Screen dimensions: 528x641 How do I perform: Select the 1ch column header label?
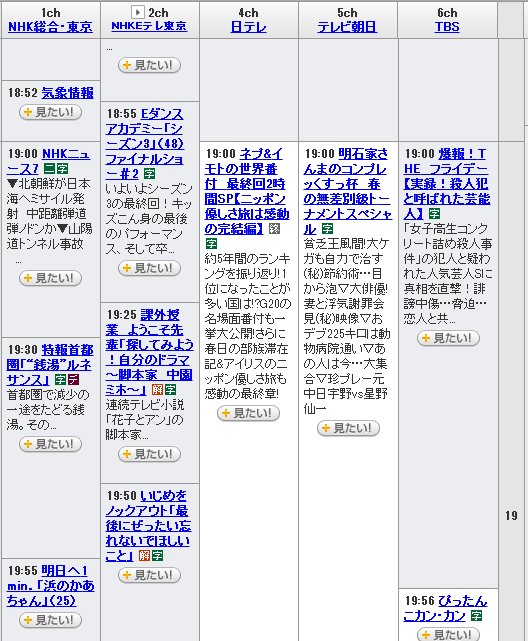pyautogui.click(x=50, y=13)
